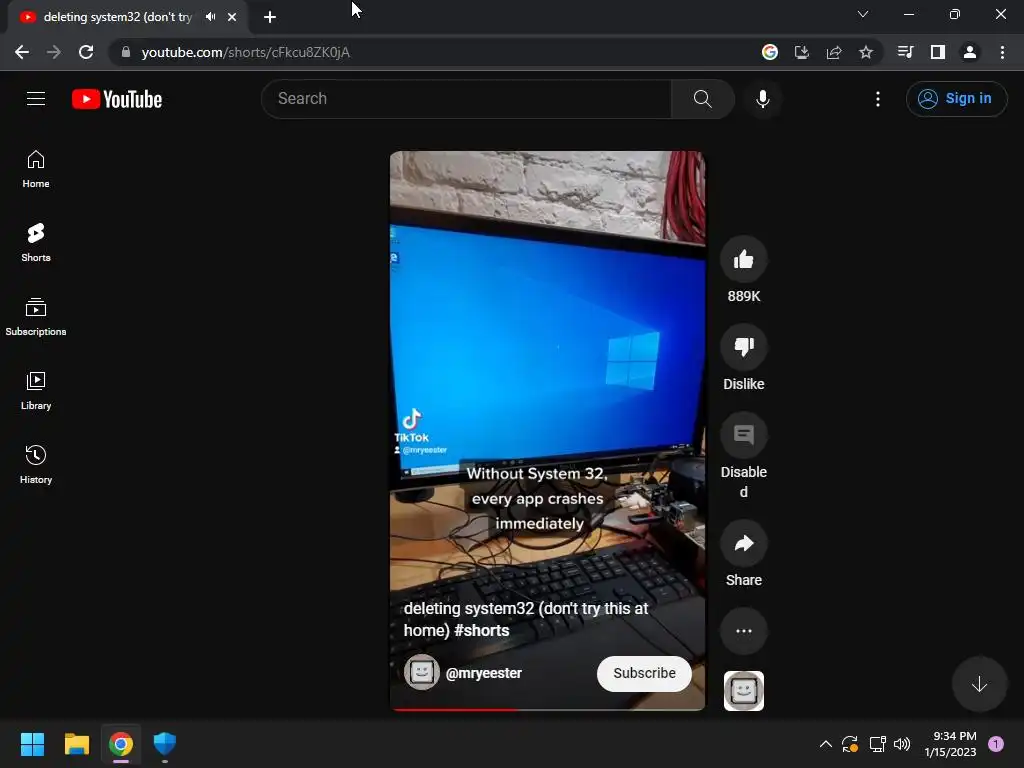Open the @mryeester channel link
The image size is (1024, 768).
[x=483, y=673]
